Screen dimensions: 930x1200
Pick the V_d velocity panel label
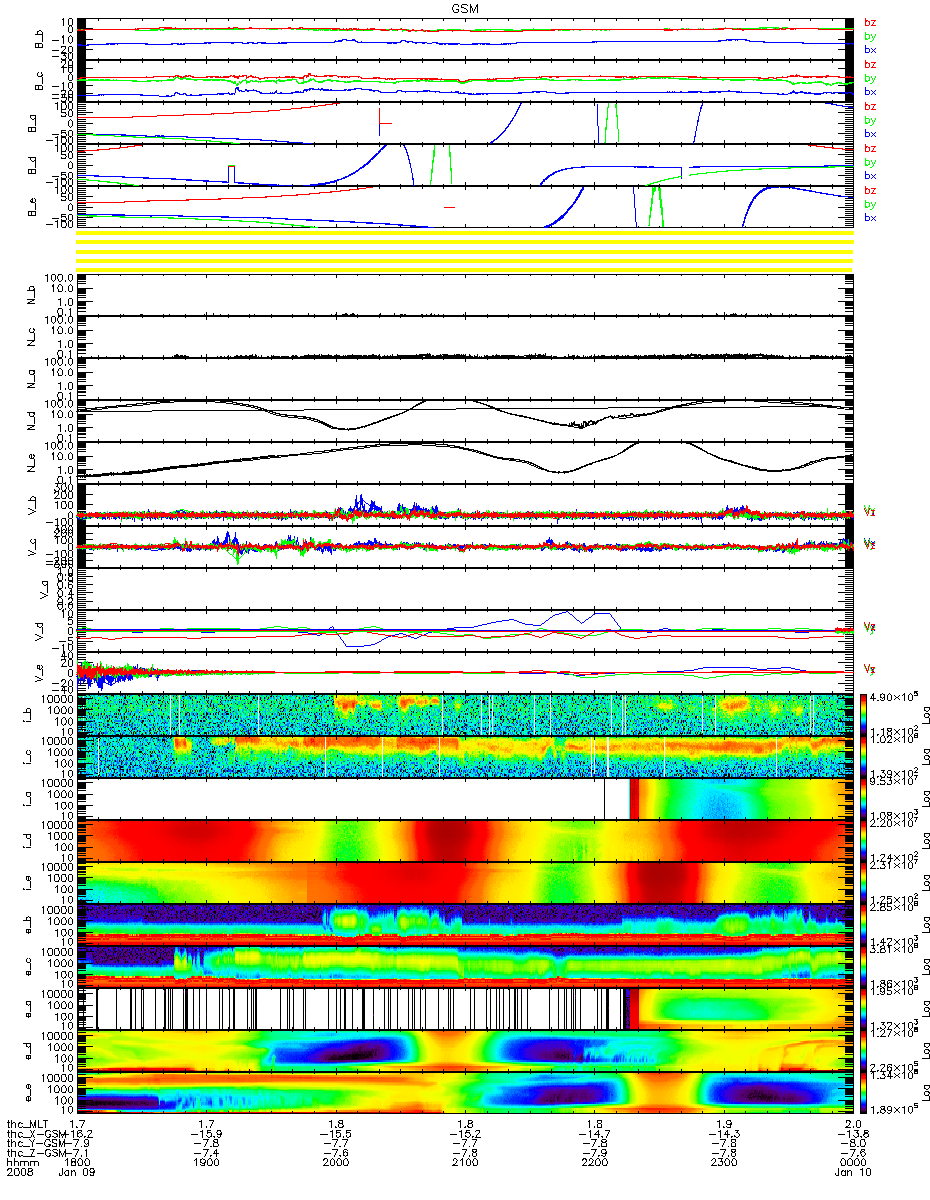click(41, 631)
